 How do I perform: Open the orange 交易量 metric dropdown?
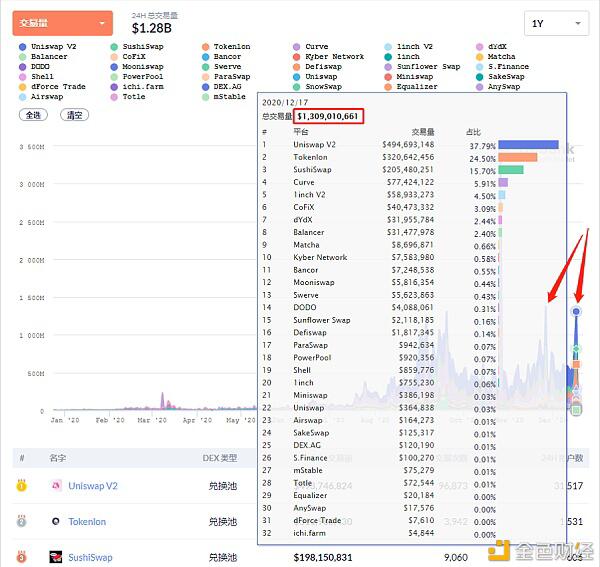pos(62,23)
